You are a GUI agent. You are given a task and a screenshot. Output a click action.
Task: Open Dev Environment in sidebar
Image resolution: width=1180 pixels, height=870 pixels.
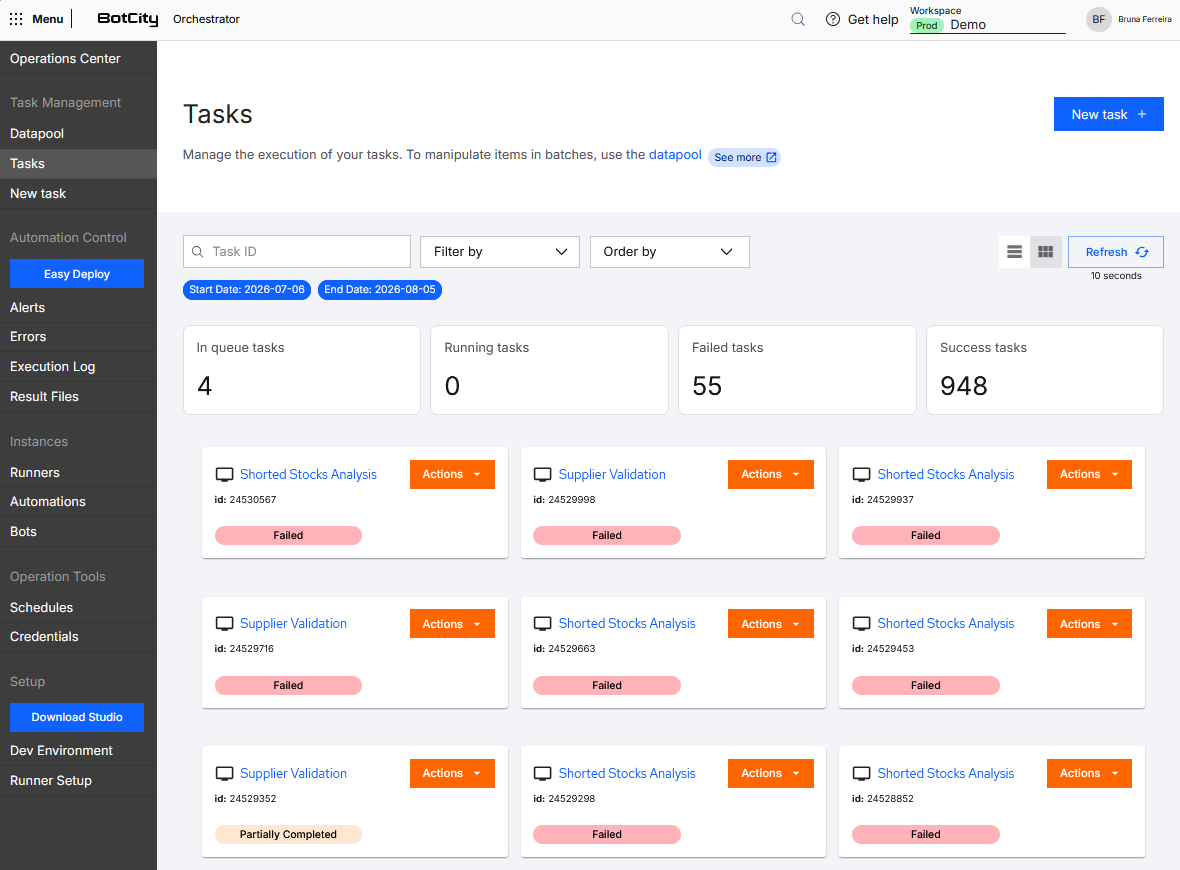point(78,750)
